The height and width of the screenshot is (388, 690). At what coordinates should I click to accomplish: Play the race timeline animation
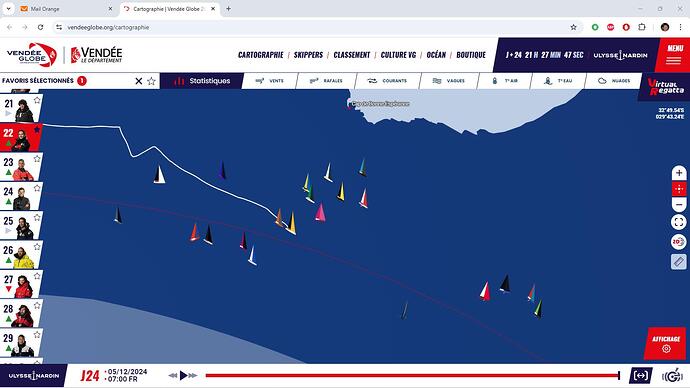[x=183, y=375]
